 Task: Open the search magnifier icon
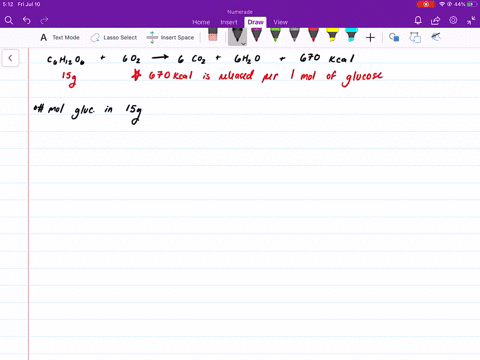click(x=9, y=21)
